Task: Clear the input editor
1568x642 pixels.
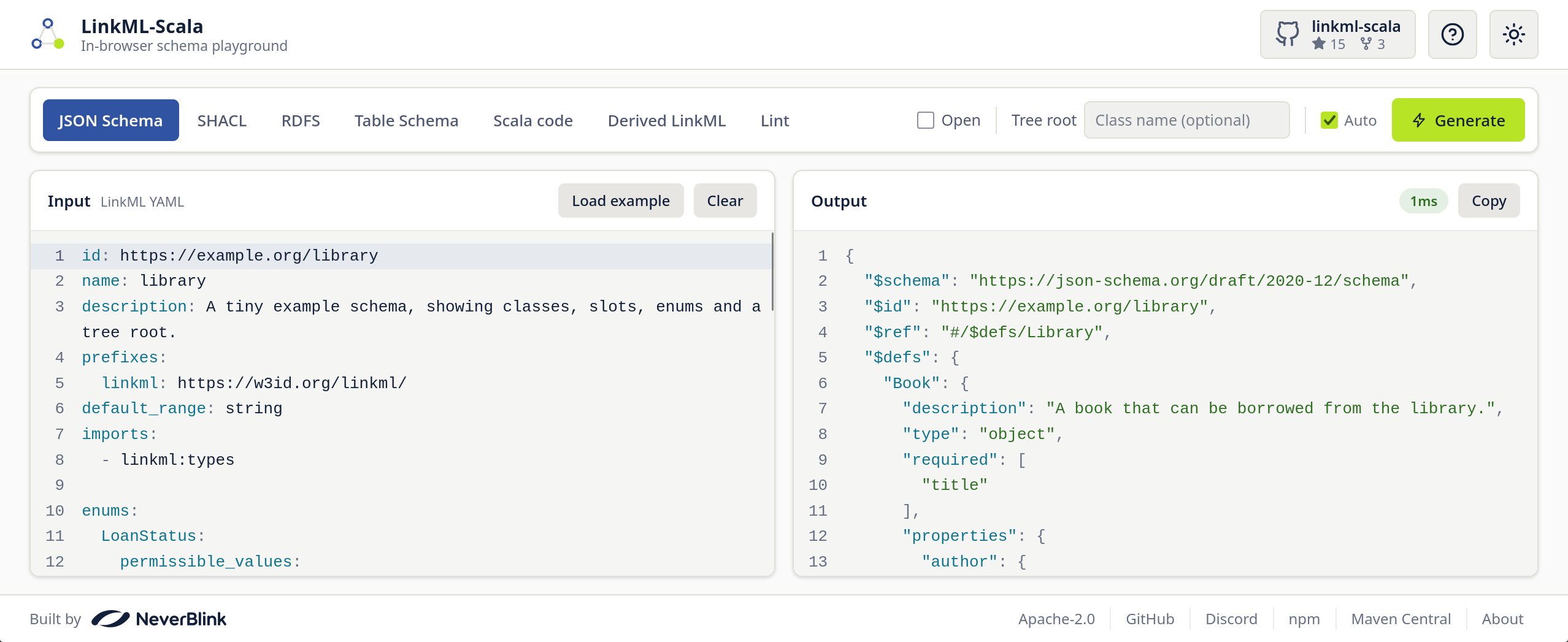Action: click(724, 201)
